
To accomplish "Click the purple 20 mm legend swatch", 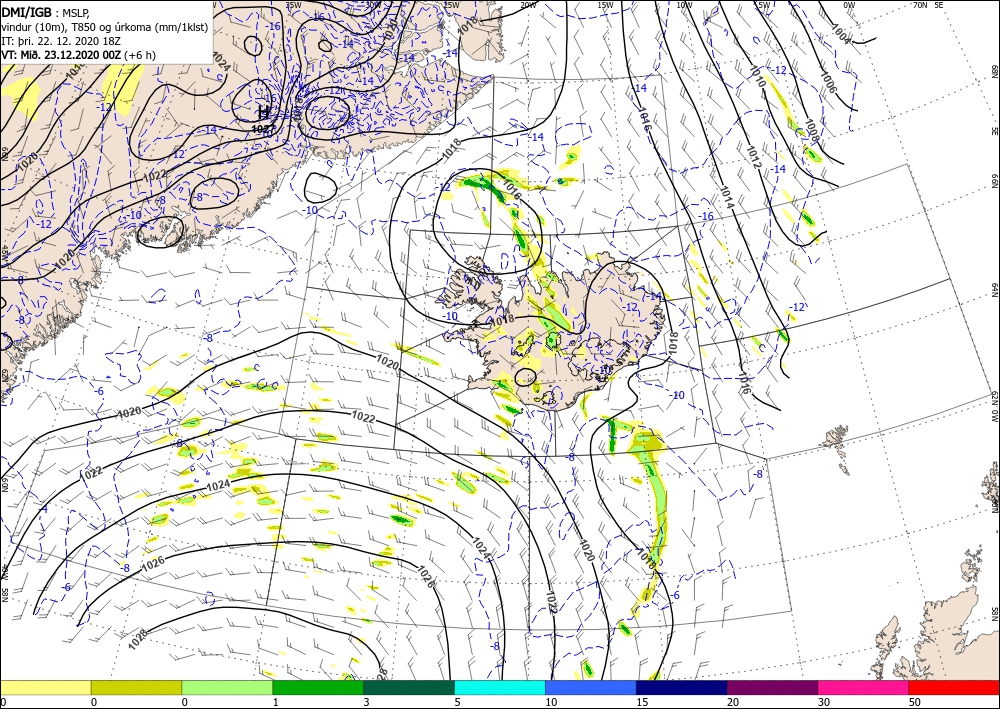I will pos(772,687).
